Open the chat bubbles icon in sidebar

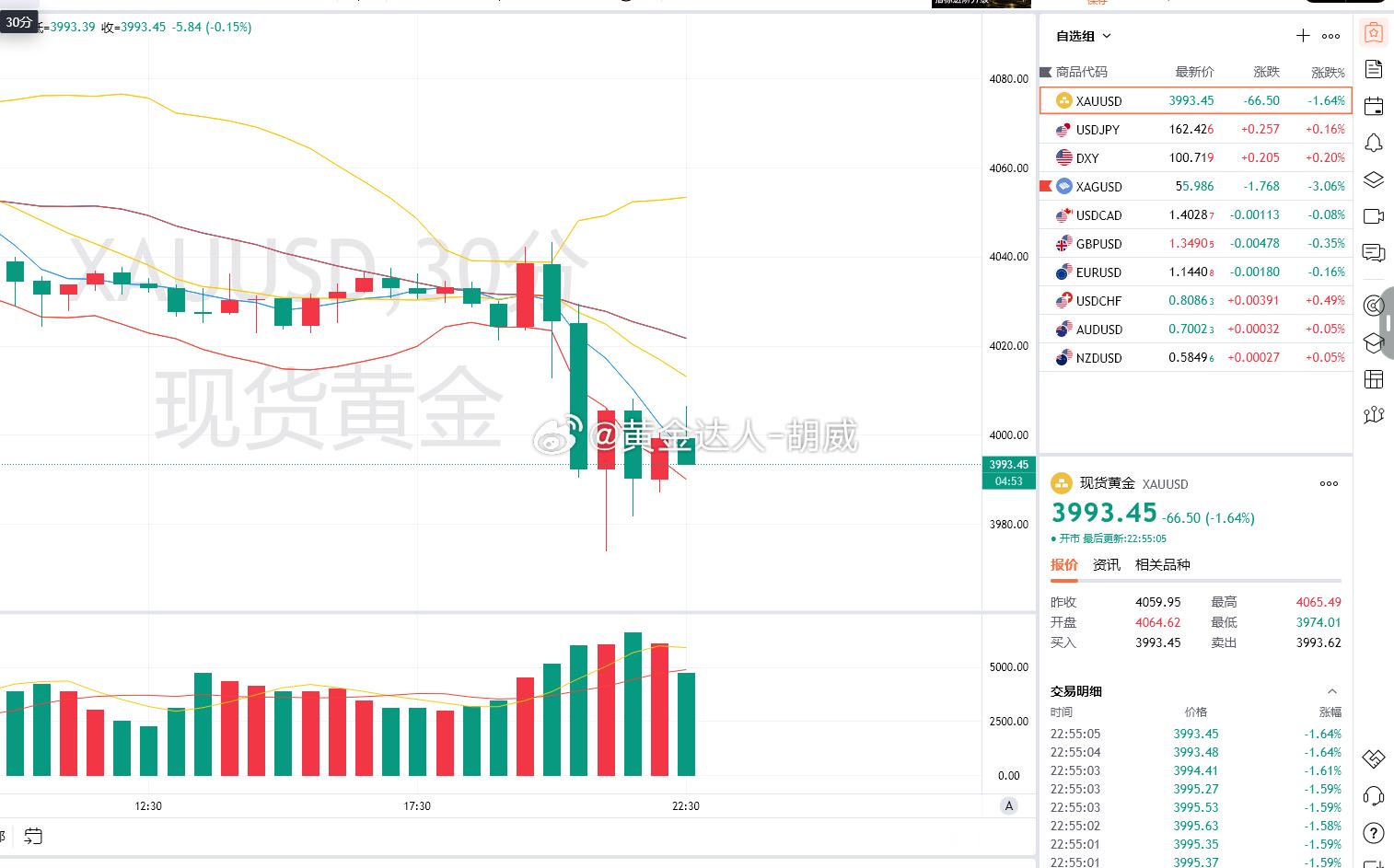[1374, 252]
